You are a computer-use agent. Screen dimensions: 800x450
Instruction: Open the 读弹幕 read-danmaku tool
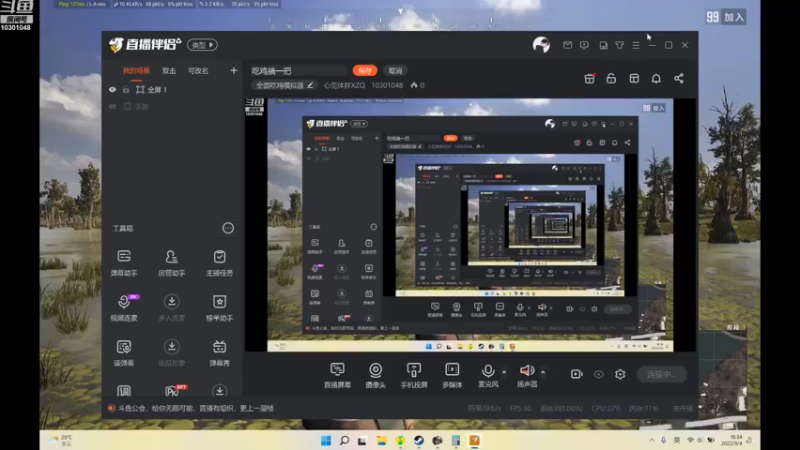coord(124,353)
